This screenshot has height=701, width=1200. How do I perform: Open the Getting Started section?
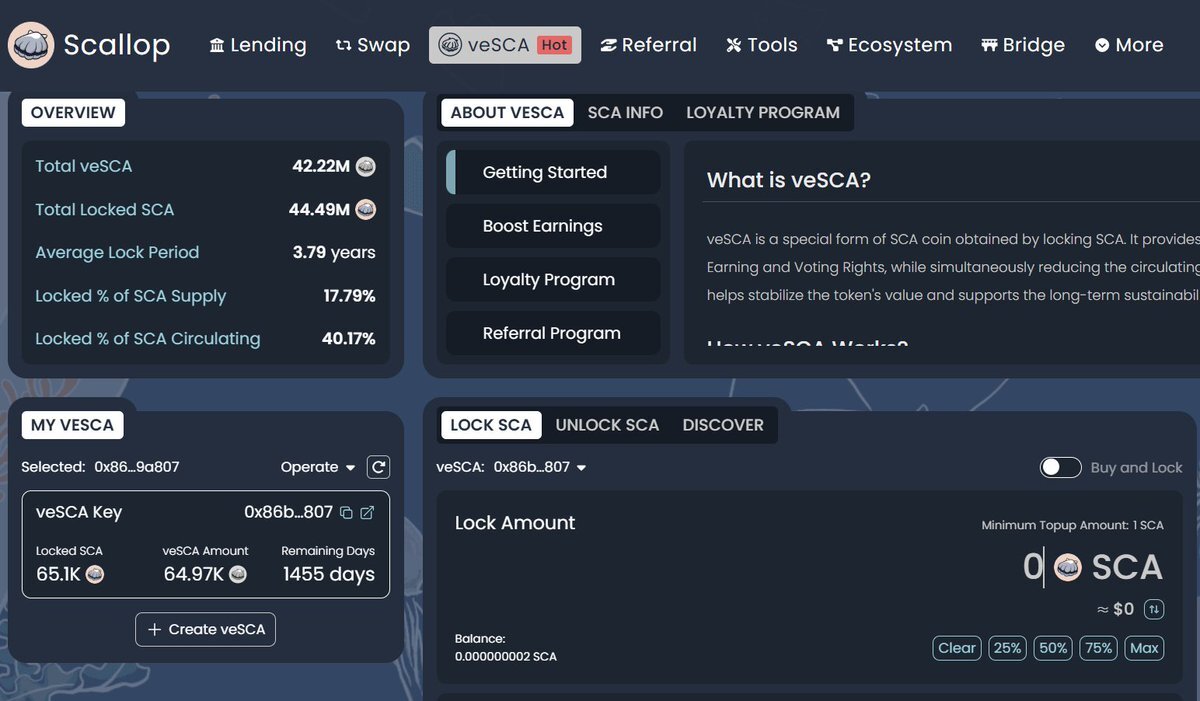pyautogui.click(x=553, y=172)
